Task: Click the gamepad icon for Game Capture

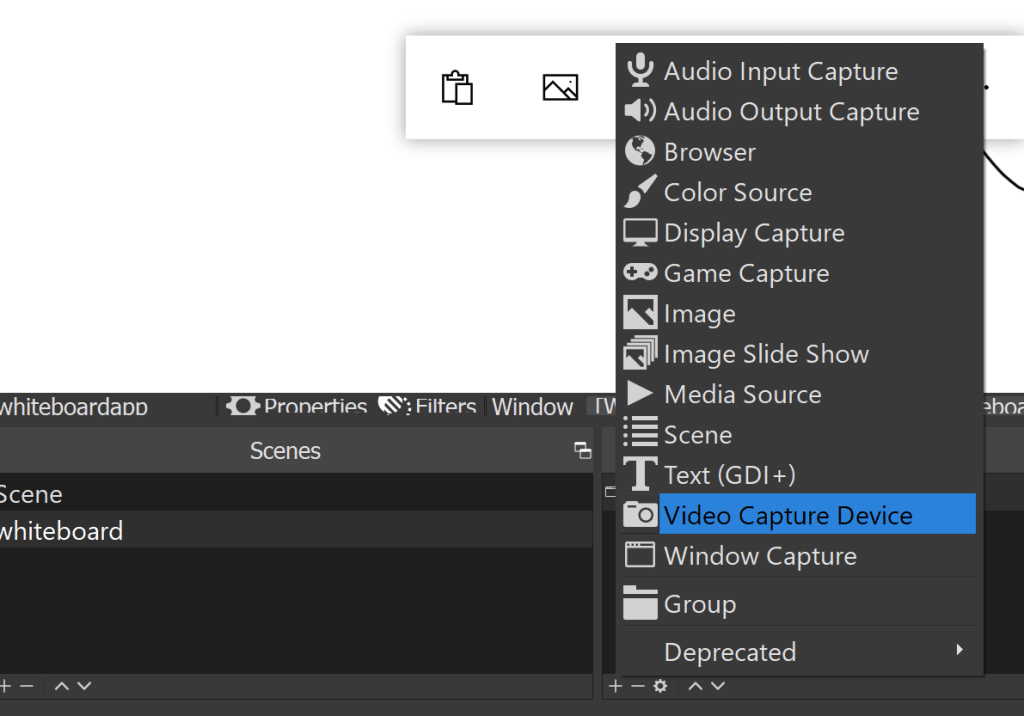Action: pos(640,272)
